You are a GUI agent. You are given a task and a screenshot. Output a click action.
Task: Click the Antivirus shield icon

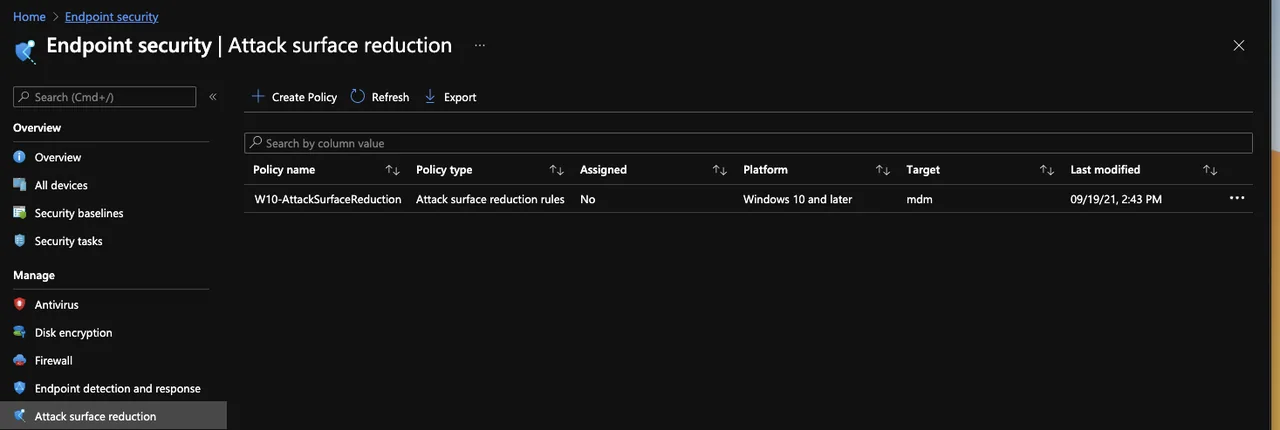coord(19,304)
